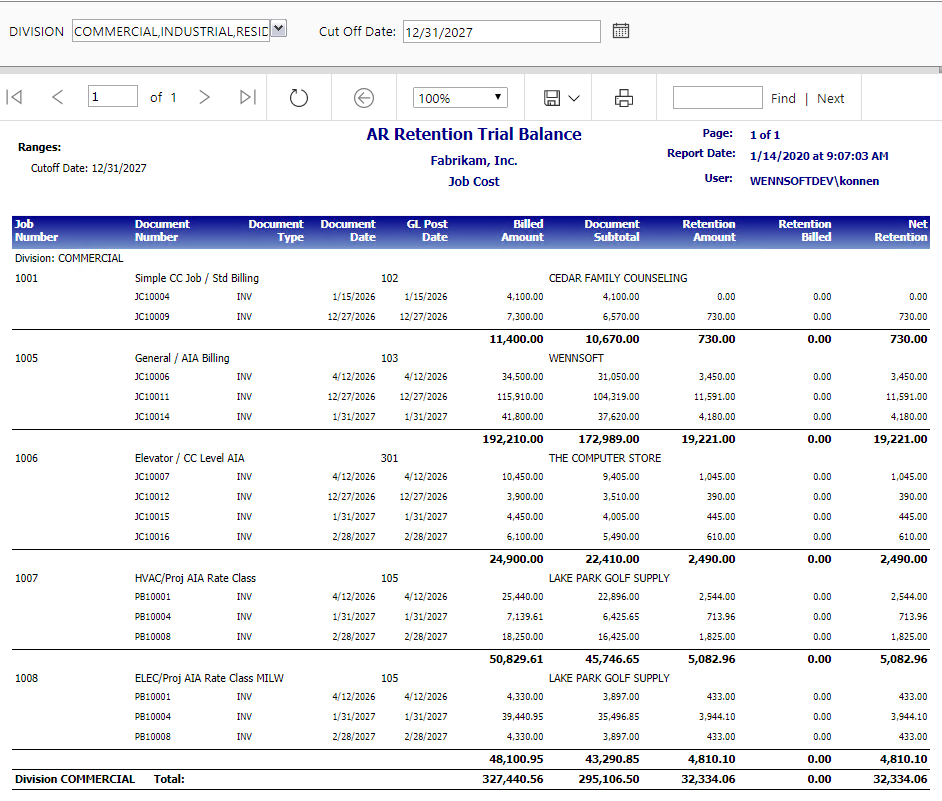Jump to last page of report
The height and width of the screenshot is (801, 942).
pyautogui.click(x=247, y=97)
